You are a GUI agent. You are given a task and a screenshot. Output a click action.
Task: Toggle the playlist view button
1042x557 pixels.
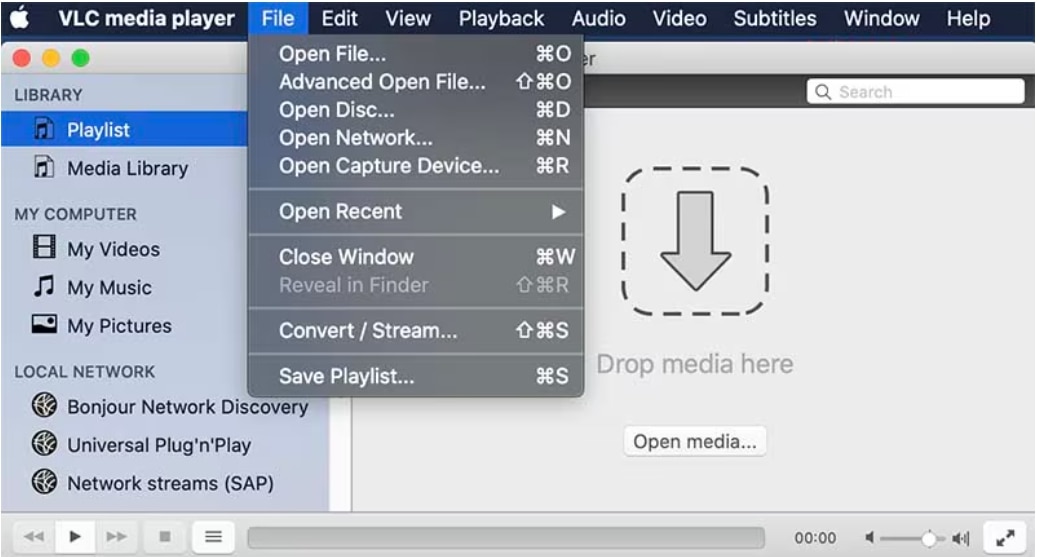coord(213,536)
